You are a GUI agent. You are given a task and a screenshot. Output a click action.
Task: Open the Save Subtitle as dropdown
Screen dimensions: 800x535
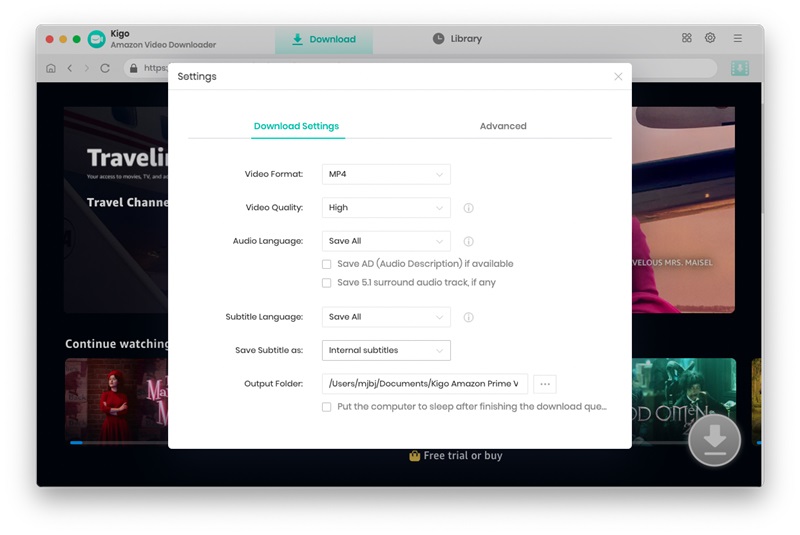coord(386,350)
